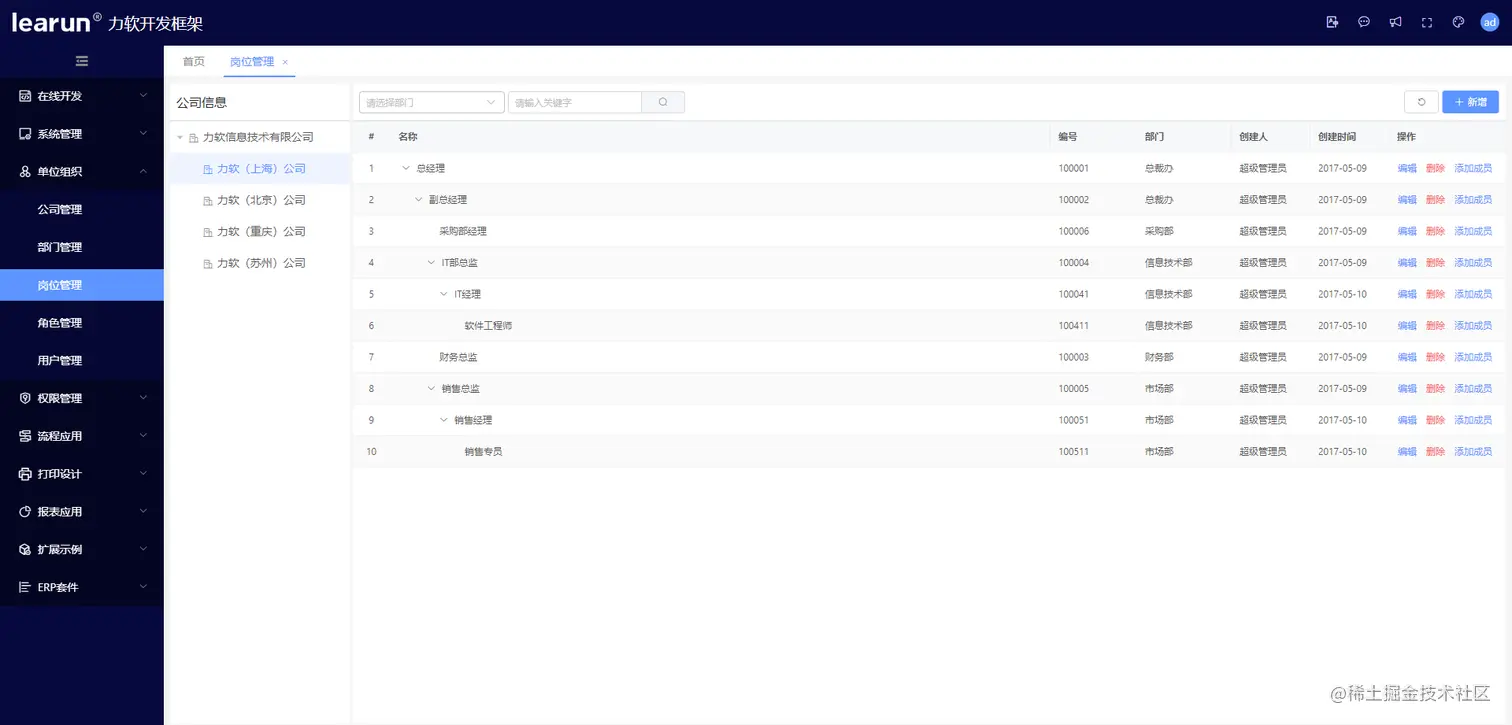
Task: Click the 系统管理 menu icon
Action: click(x=25, y=134)
